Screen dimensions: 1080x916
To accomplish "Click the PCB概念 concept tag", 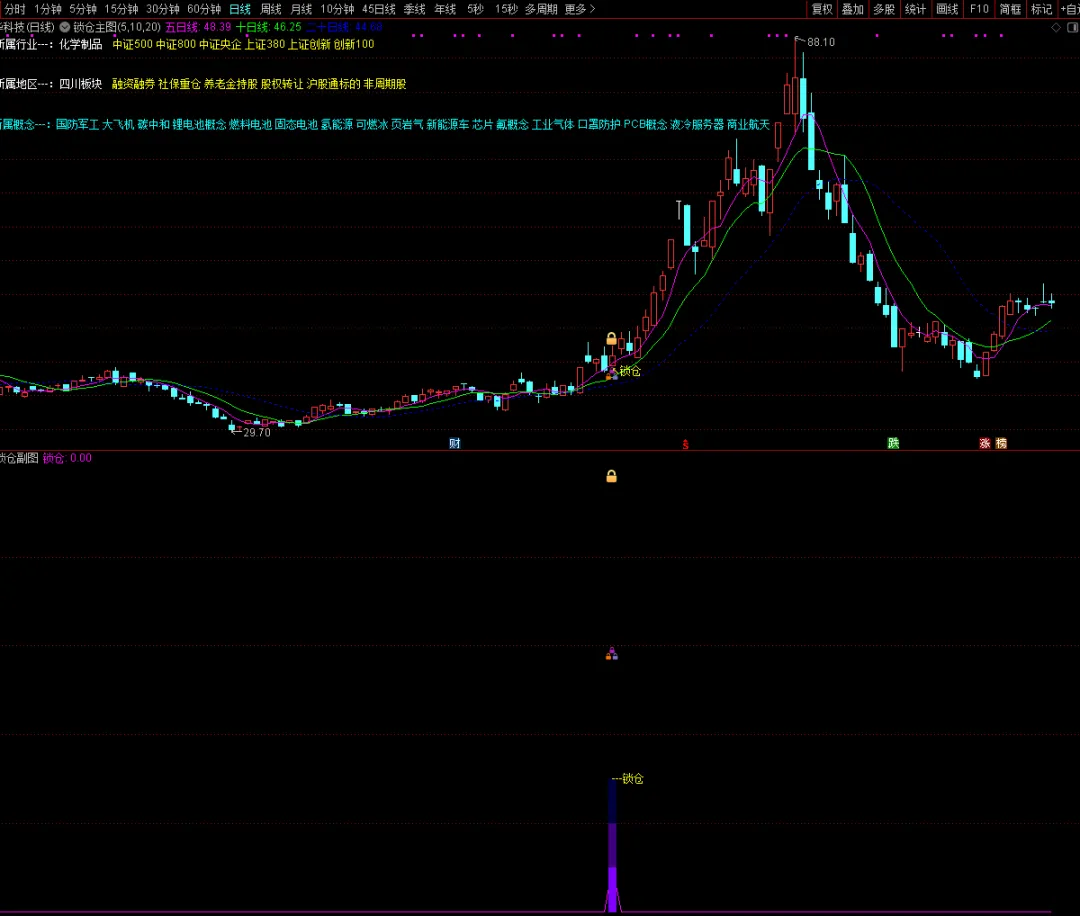I will click(645, 125).
